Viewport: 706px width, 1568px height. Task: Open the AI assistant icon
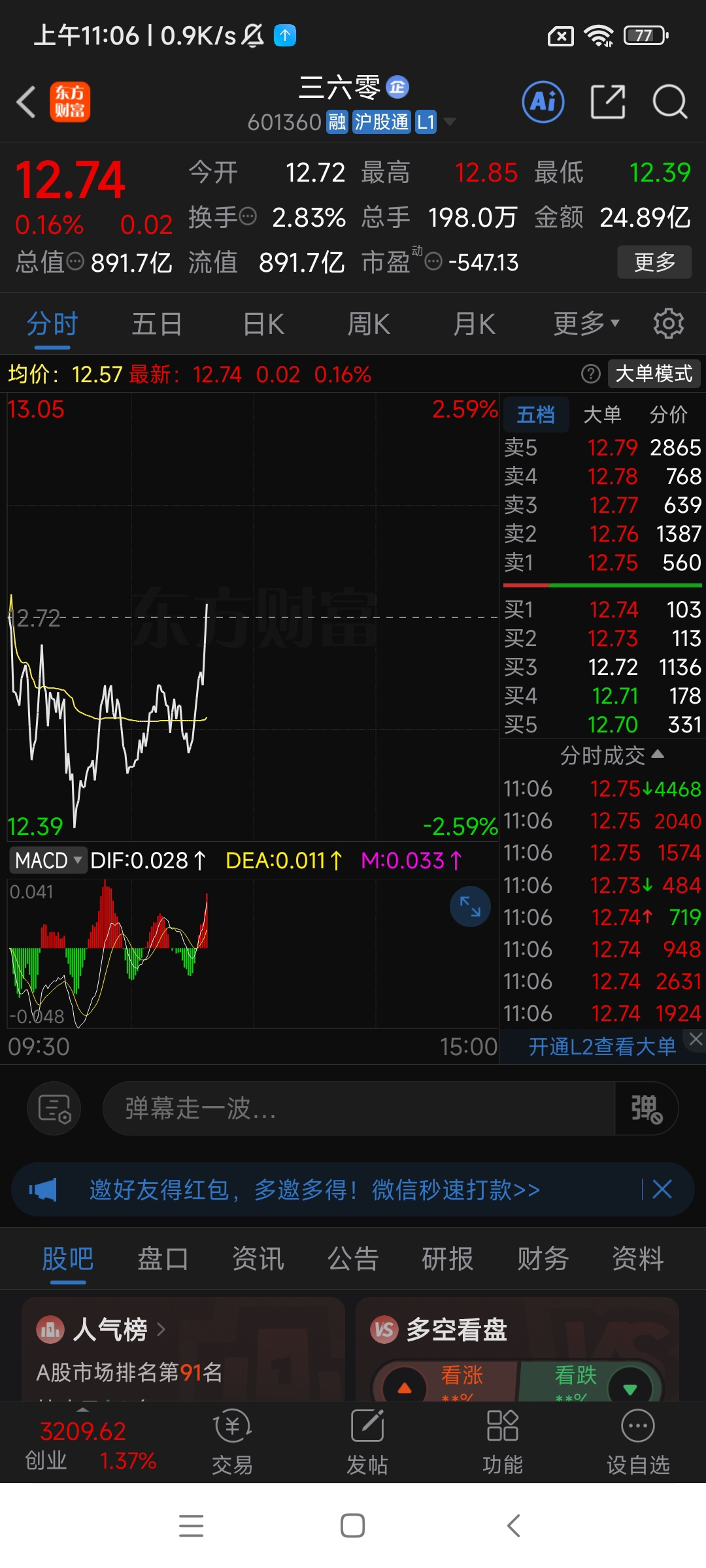(543, 102)
